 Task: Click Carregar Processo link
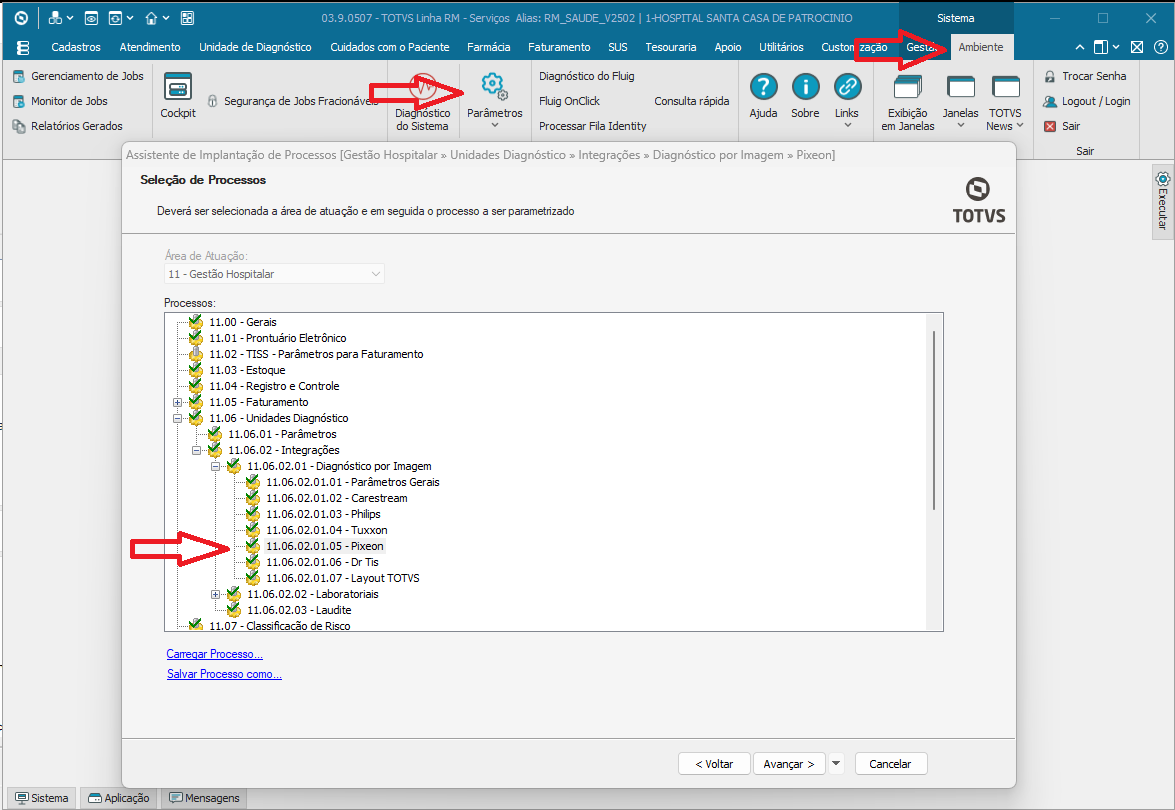[214, 654]
